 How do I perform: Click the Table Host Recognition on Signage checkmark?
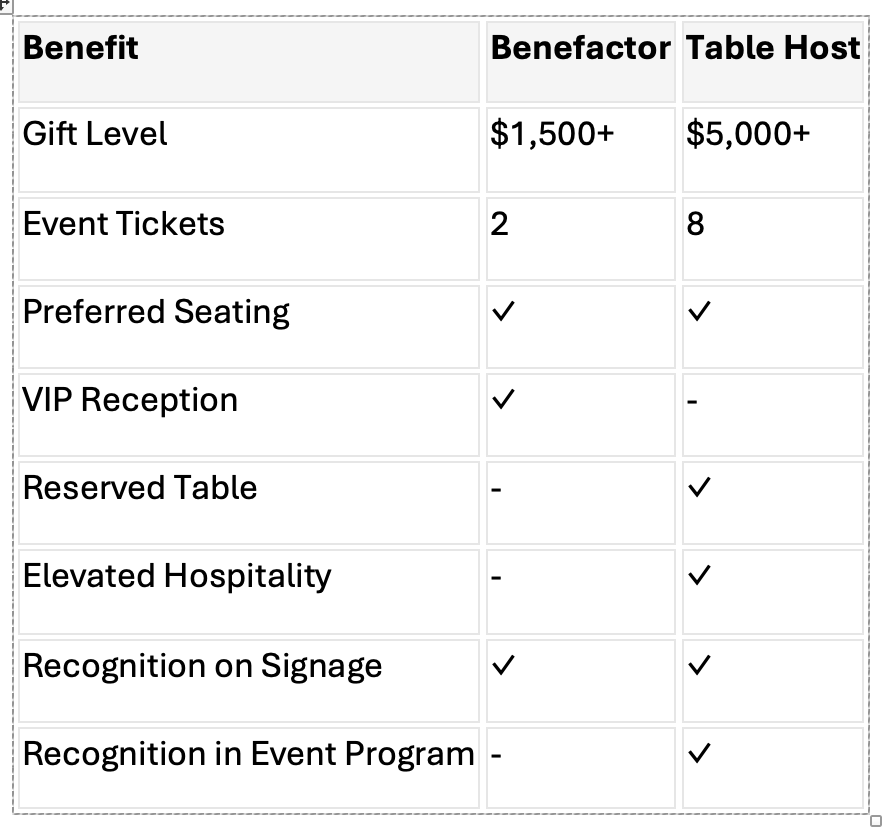698,665
